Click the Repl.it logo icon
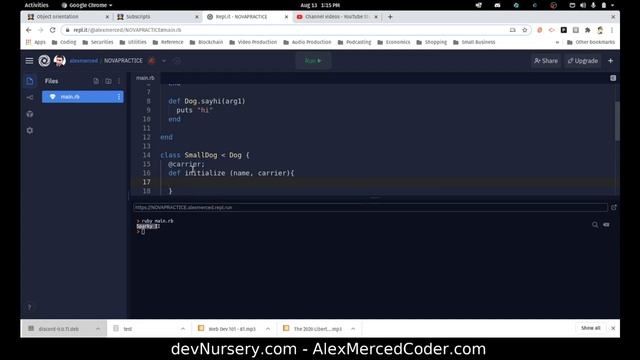The height and width of the screenshot is (360, 640). (x=44, y=61)
